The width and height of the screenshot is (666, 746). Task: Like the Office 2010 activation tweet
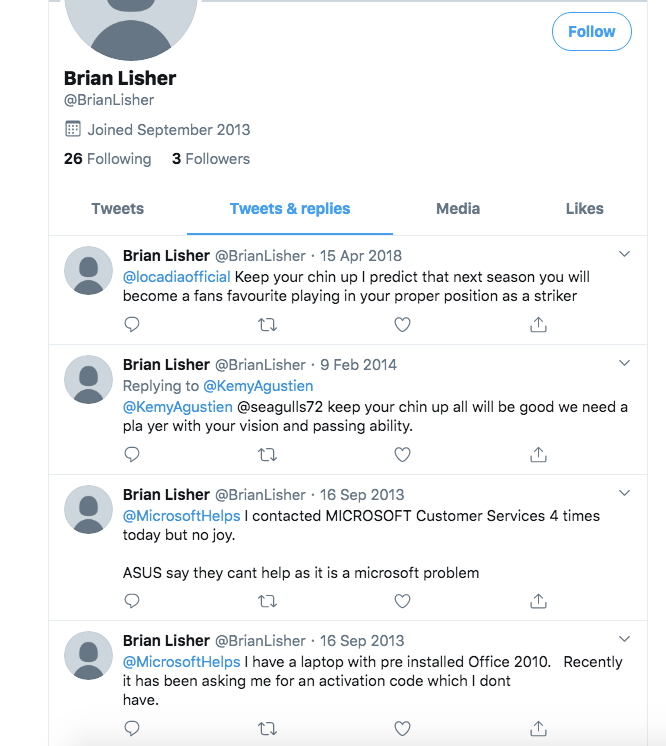tap(402, 728)
